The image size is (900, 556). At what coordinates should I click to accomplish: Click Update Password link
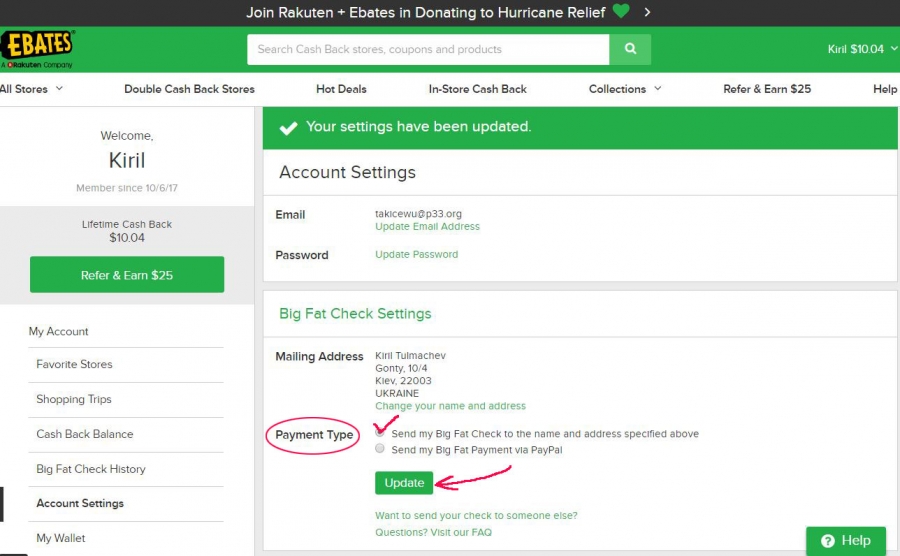pos(417,254)
